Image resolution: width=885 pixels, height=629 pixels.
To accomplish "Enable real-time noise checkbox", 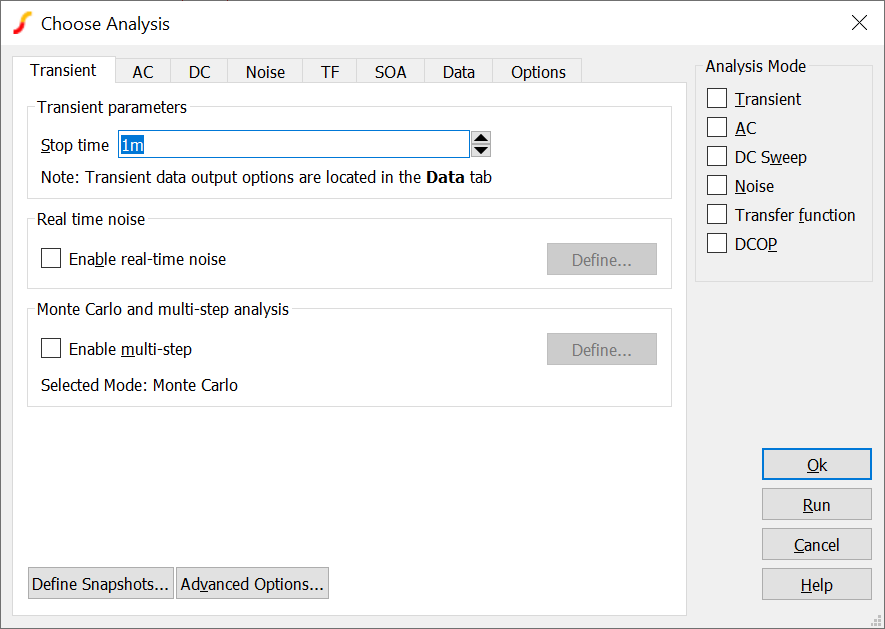I will 51,259.
